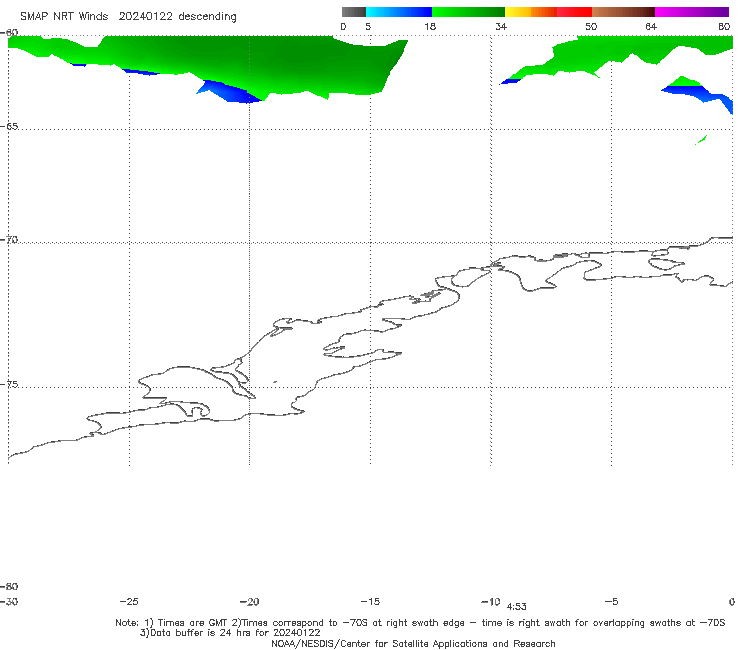Screen dimensions: 740x650
Task: Click the longitude label '-30'
Action: tap(9, 602)
